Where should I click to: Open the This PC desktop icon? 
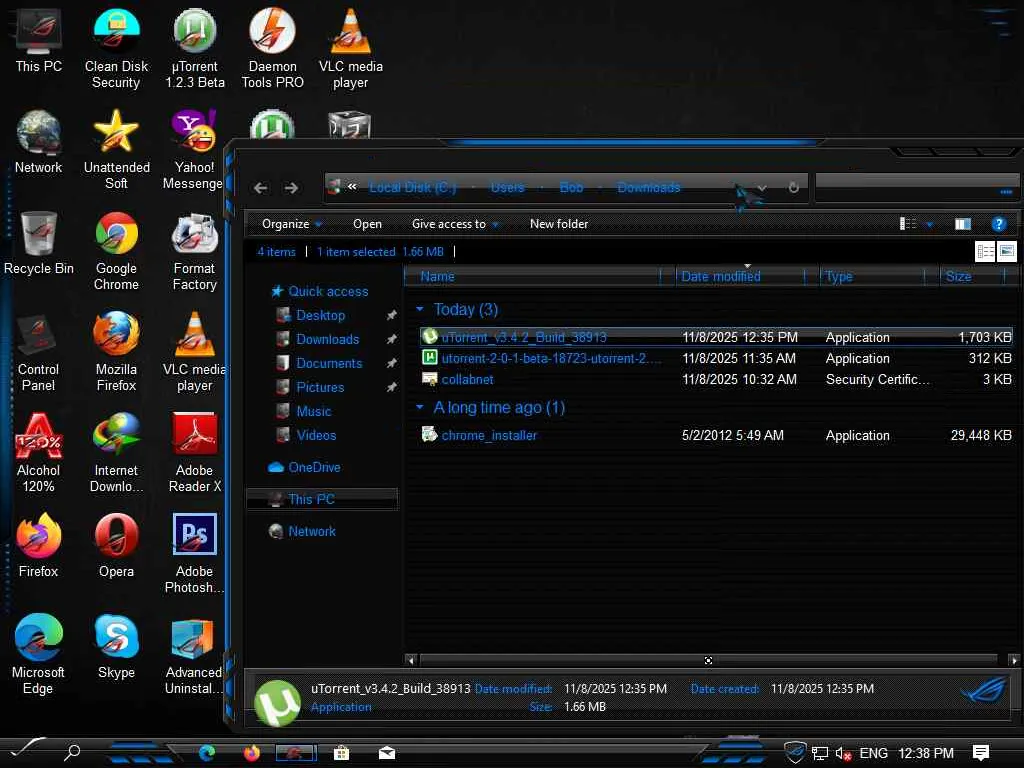click(x=39, y=41)
